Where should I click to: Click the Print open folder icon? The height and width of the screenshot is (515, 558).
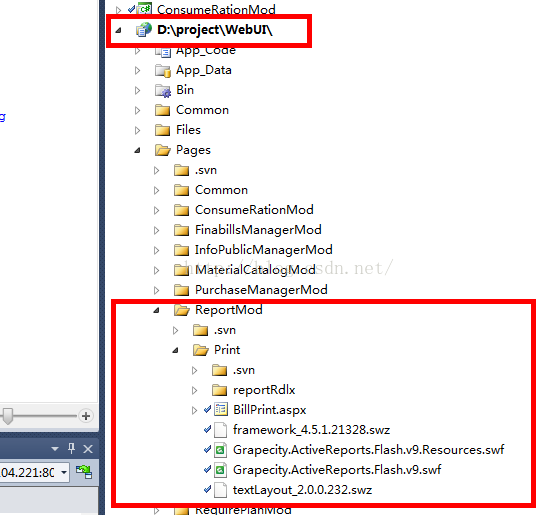(201, 350)
